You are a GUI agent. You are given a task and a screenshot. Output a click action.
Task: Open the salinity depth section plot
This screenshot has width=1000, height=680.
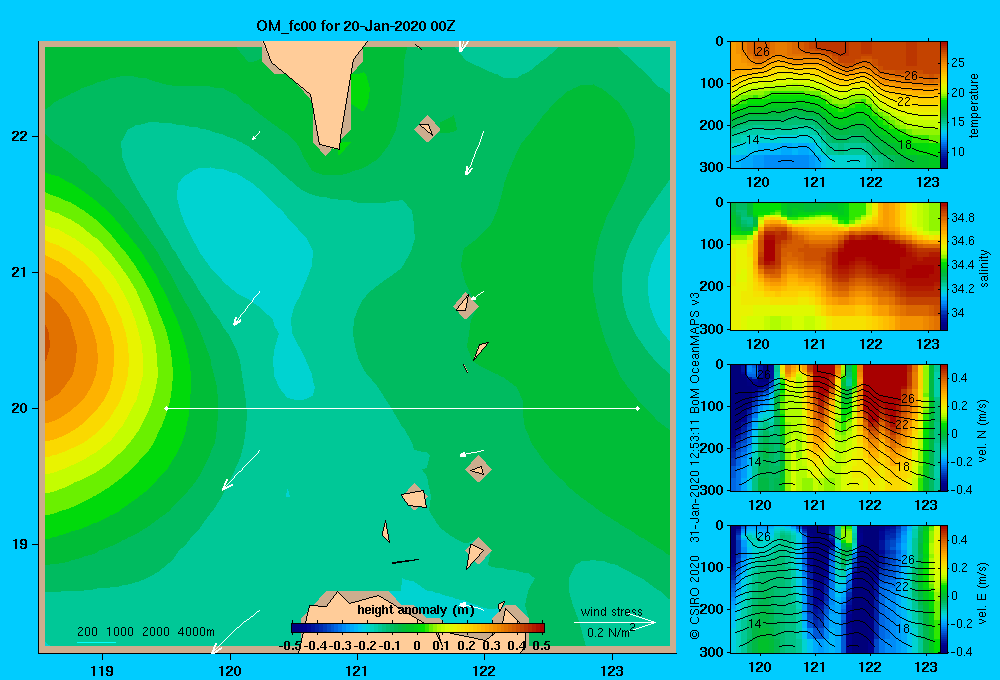[x=835, y=267]
